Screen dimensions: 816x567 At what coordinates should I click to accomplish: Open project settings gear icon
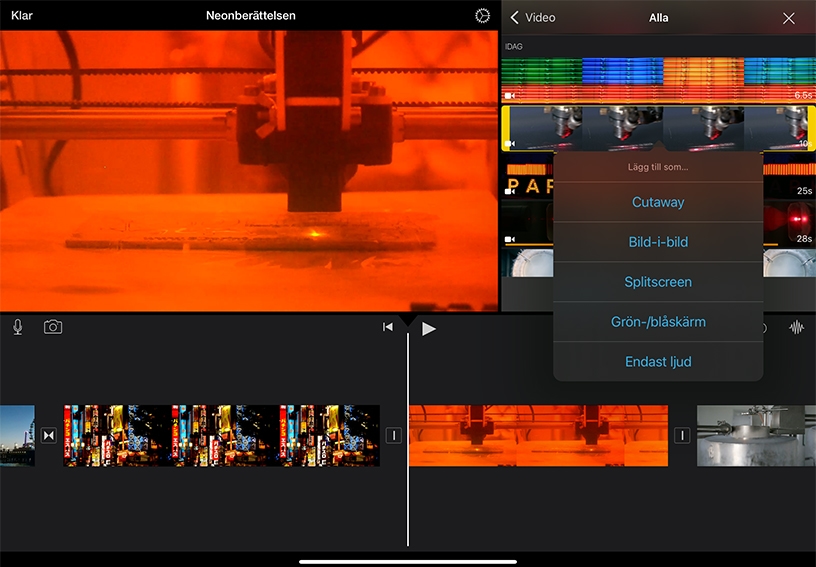point(482,16)
